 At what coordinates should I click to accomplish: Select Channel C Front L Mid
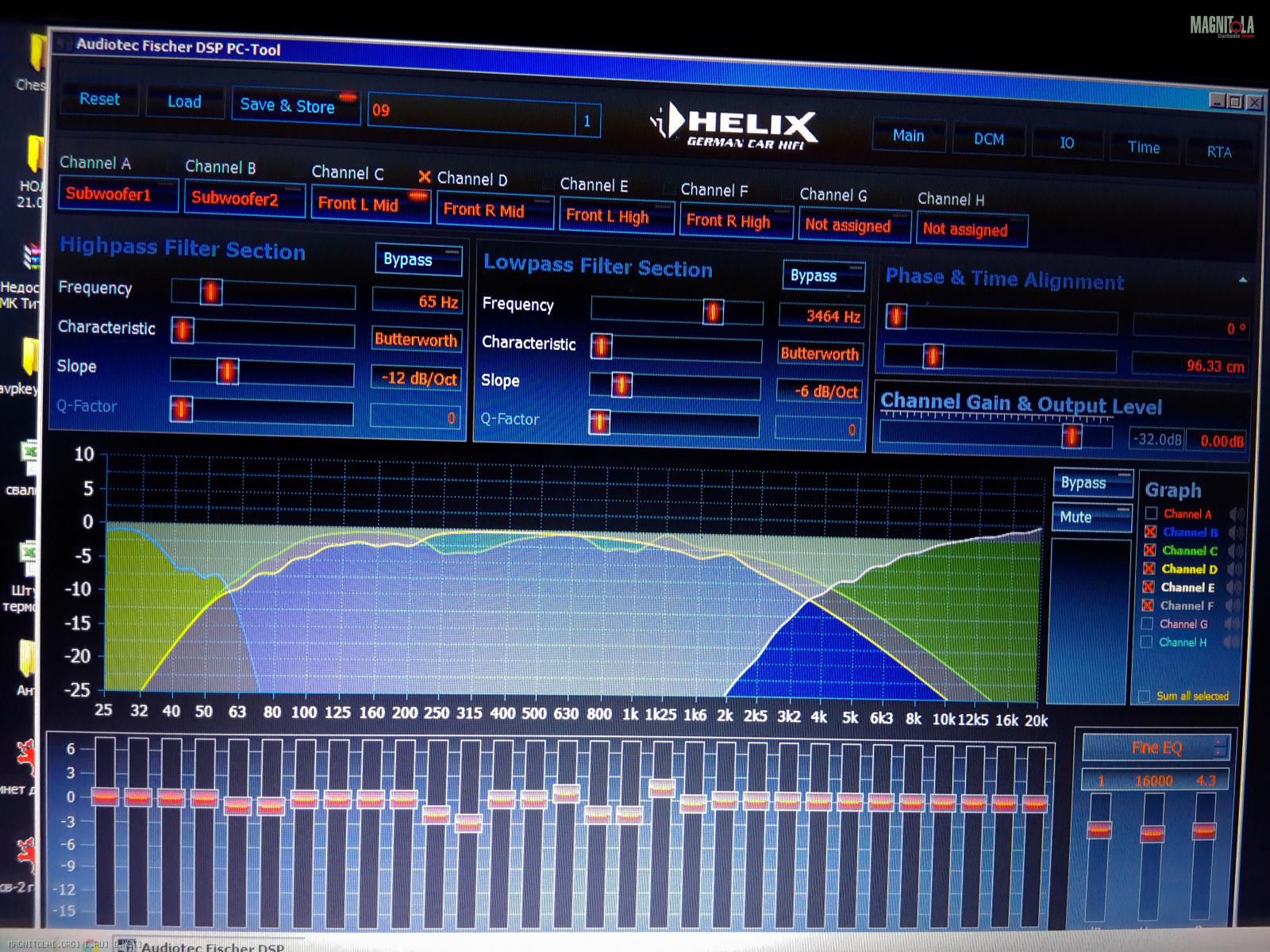[371, 205]
